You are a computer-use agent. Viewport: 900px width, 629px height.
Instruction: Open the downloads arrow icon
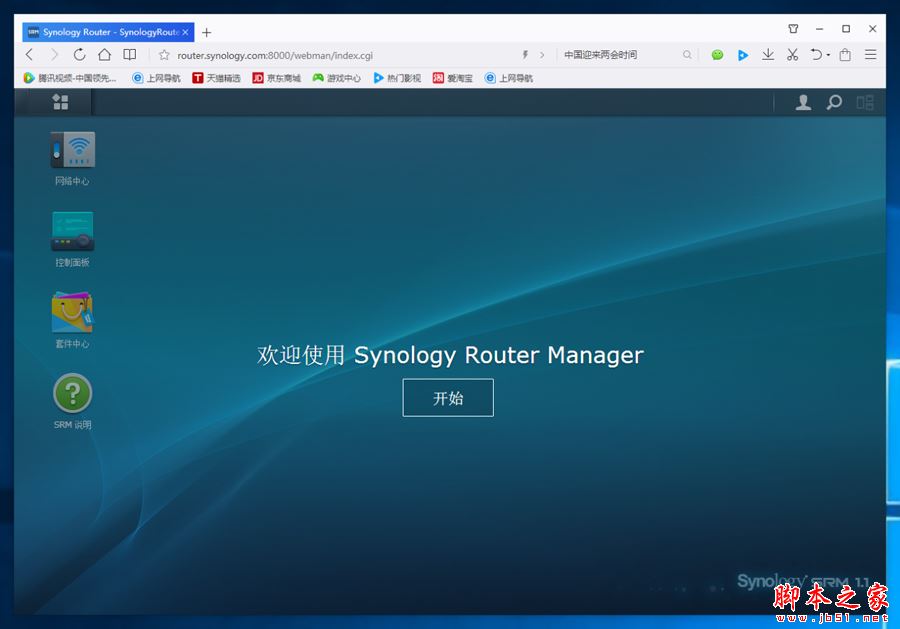[768, 55]
